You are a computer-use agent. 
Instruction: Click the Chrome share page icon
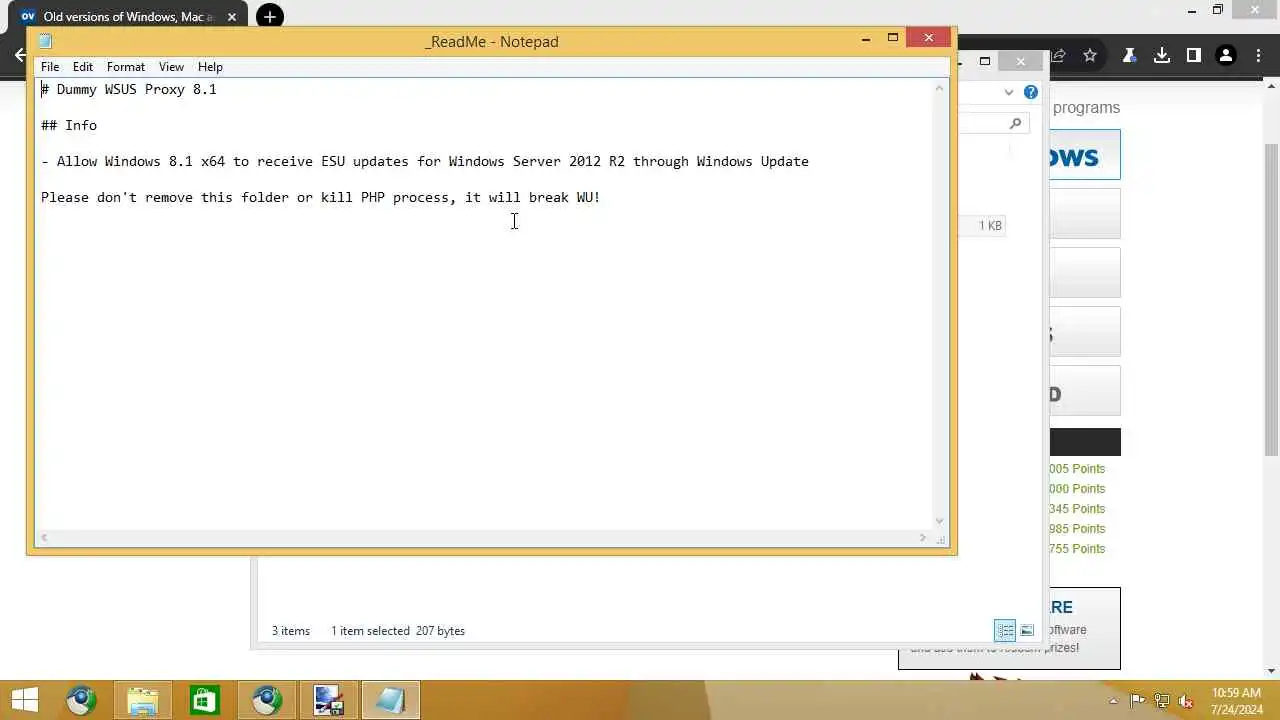coord(1058,56)
